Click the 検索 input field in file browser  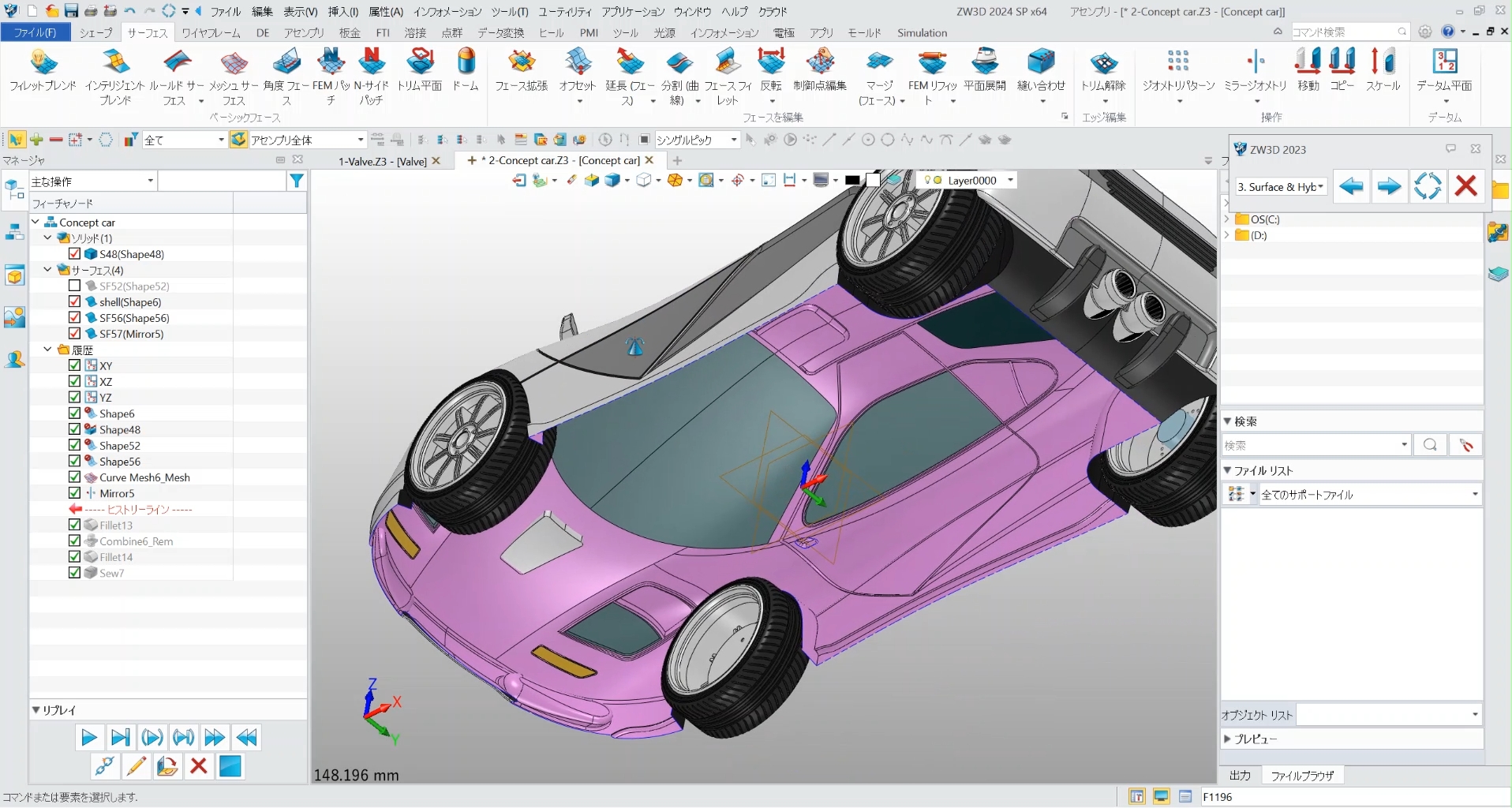pos(1316,445)
